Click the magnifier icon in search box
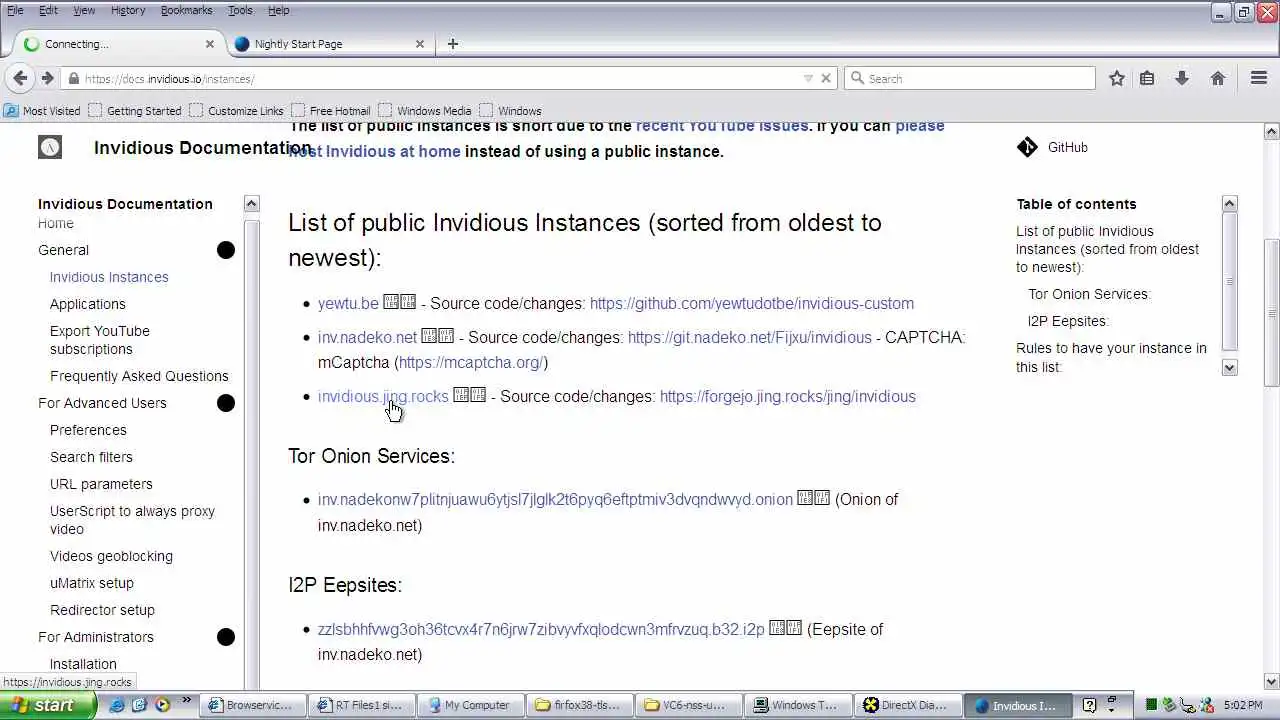Viewport: 1280px width, 720px height. tap(857, 78)
